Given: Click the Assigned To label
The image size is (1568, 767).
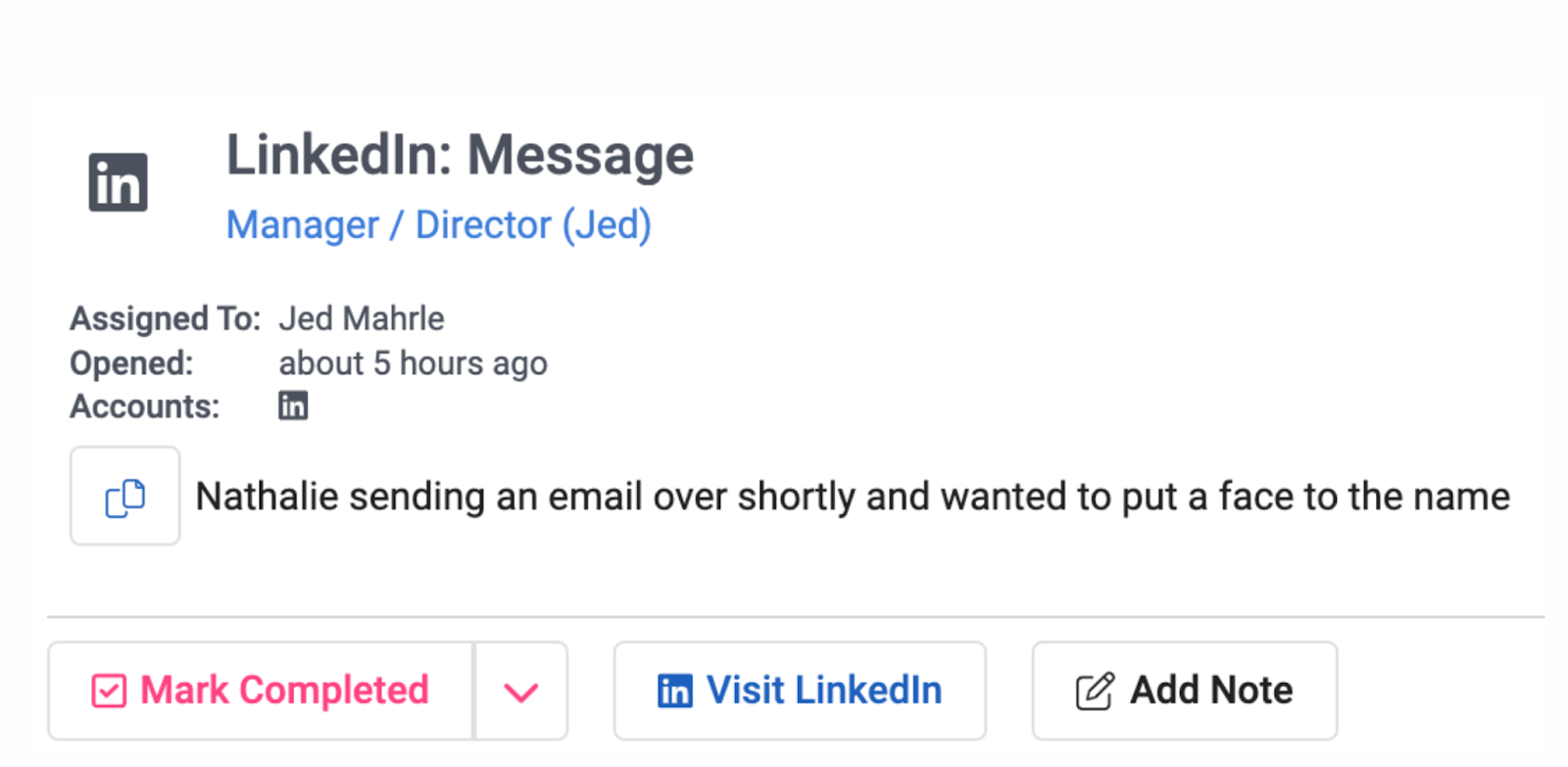Looking at the screenshot, I should pyautogui.click(x=164, y=317).
